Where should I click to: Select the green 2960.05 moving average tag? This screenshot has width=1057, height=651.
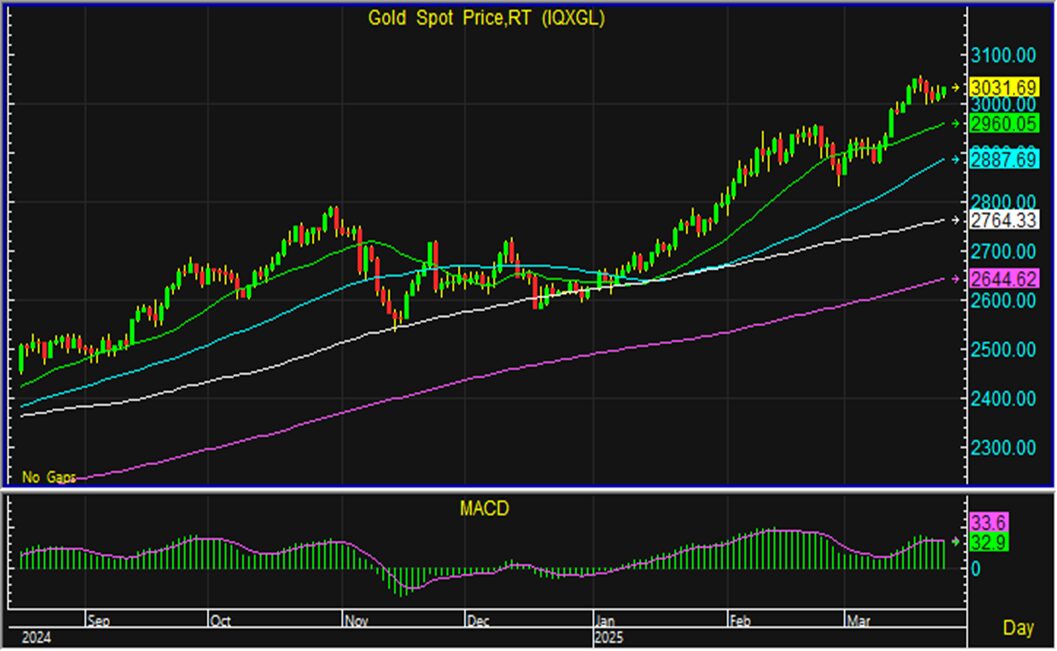1003,124
